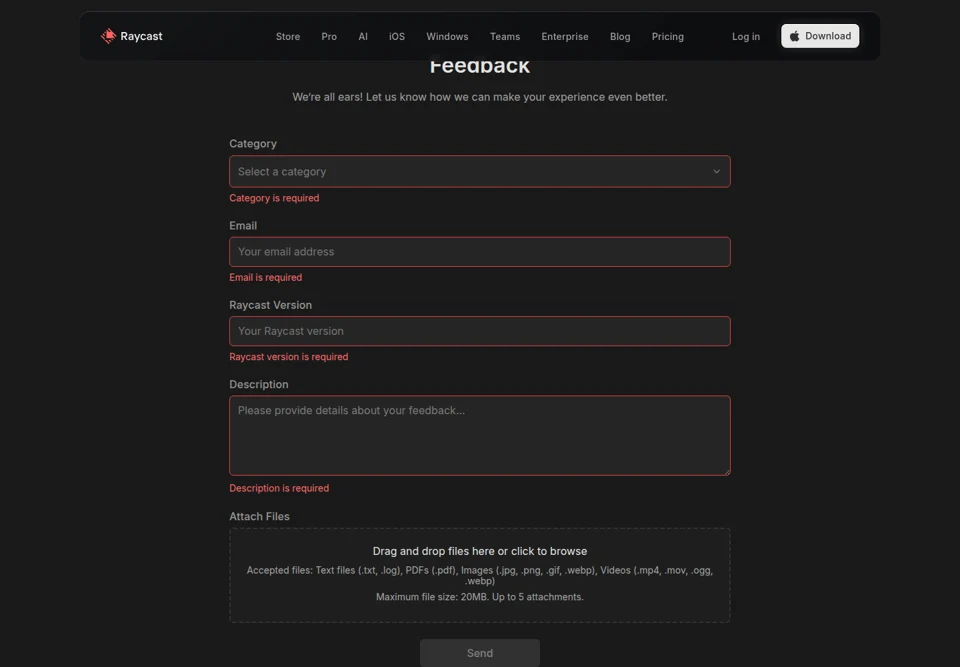The height and width of the screenshot is (667, 960).
Task: Click the Category field label
Action: [253, 144]
